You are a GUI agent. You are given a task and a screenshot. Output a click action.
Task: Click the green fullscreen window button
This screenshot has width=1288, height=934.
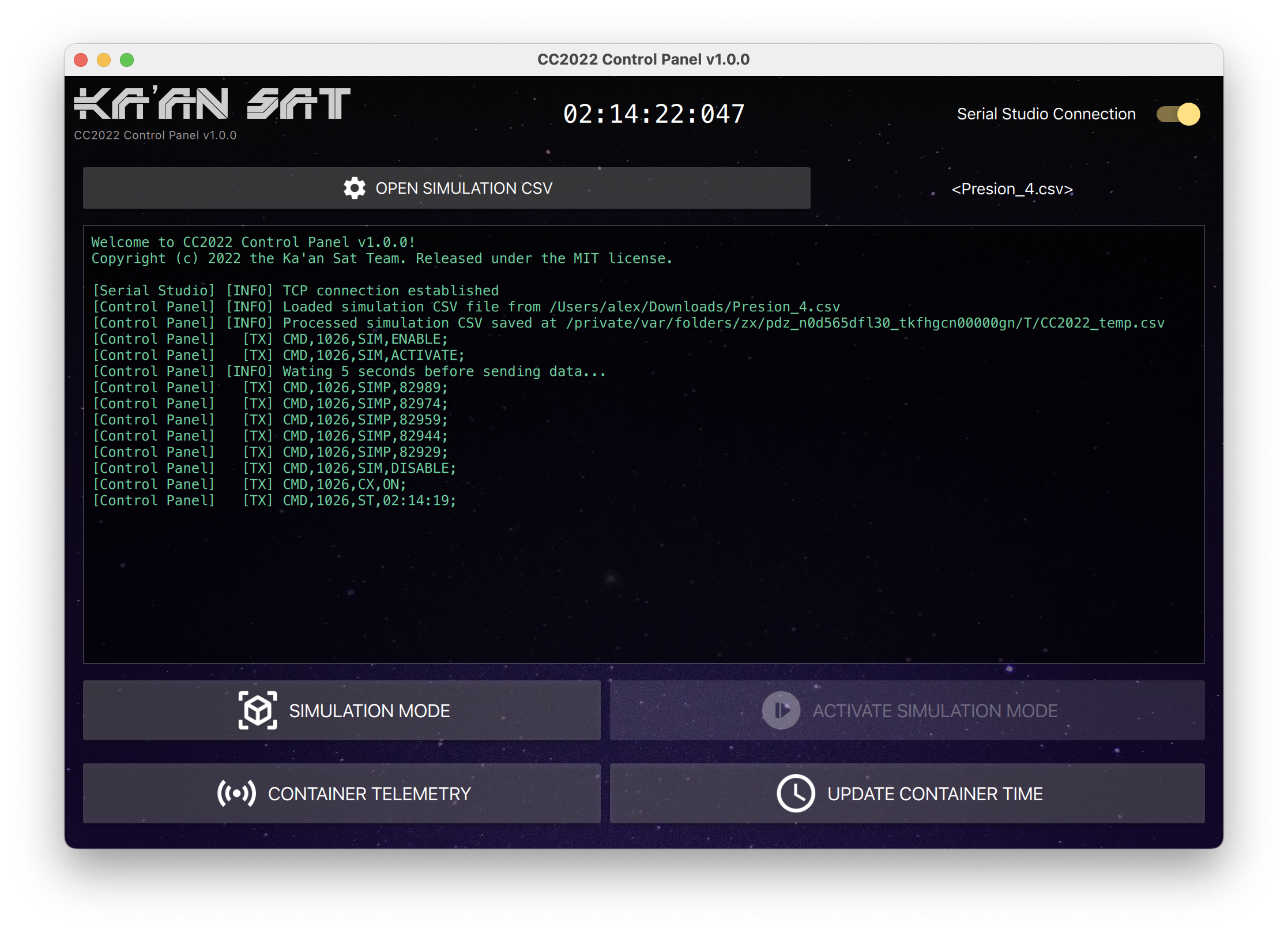pos(127,60)
